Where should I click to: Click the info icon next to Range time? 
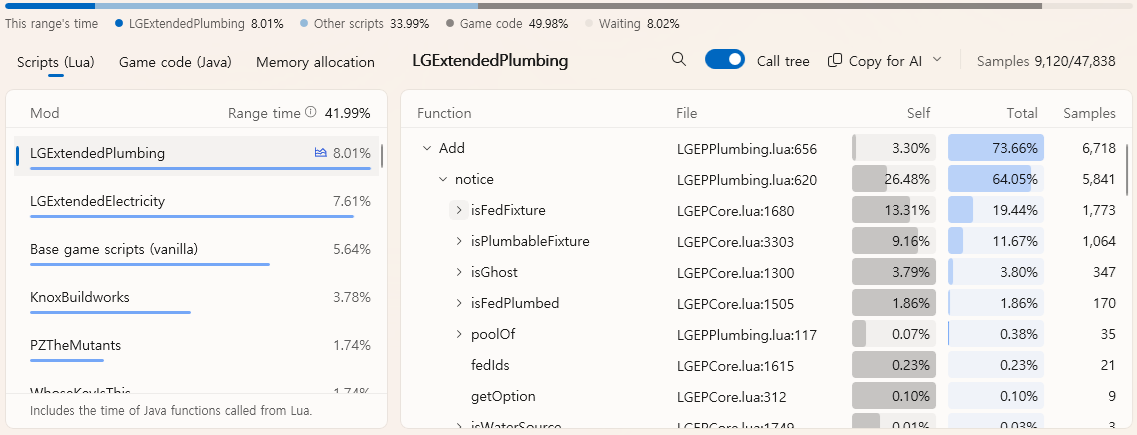click(311, 112)
